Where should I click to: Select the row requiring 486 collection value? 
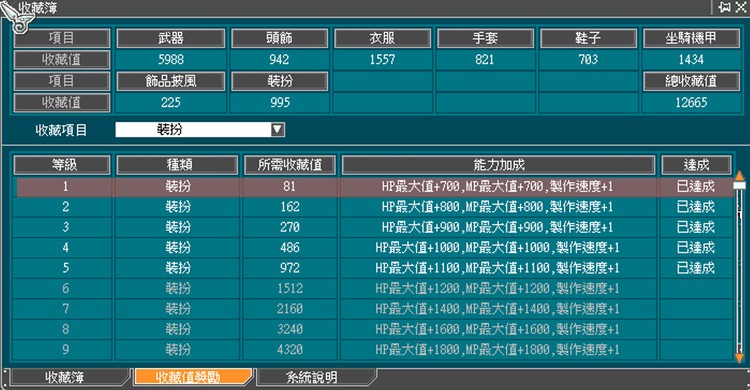[373, 248]
